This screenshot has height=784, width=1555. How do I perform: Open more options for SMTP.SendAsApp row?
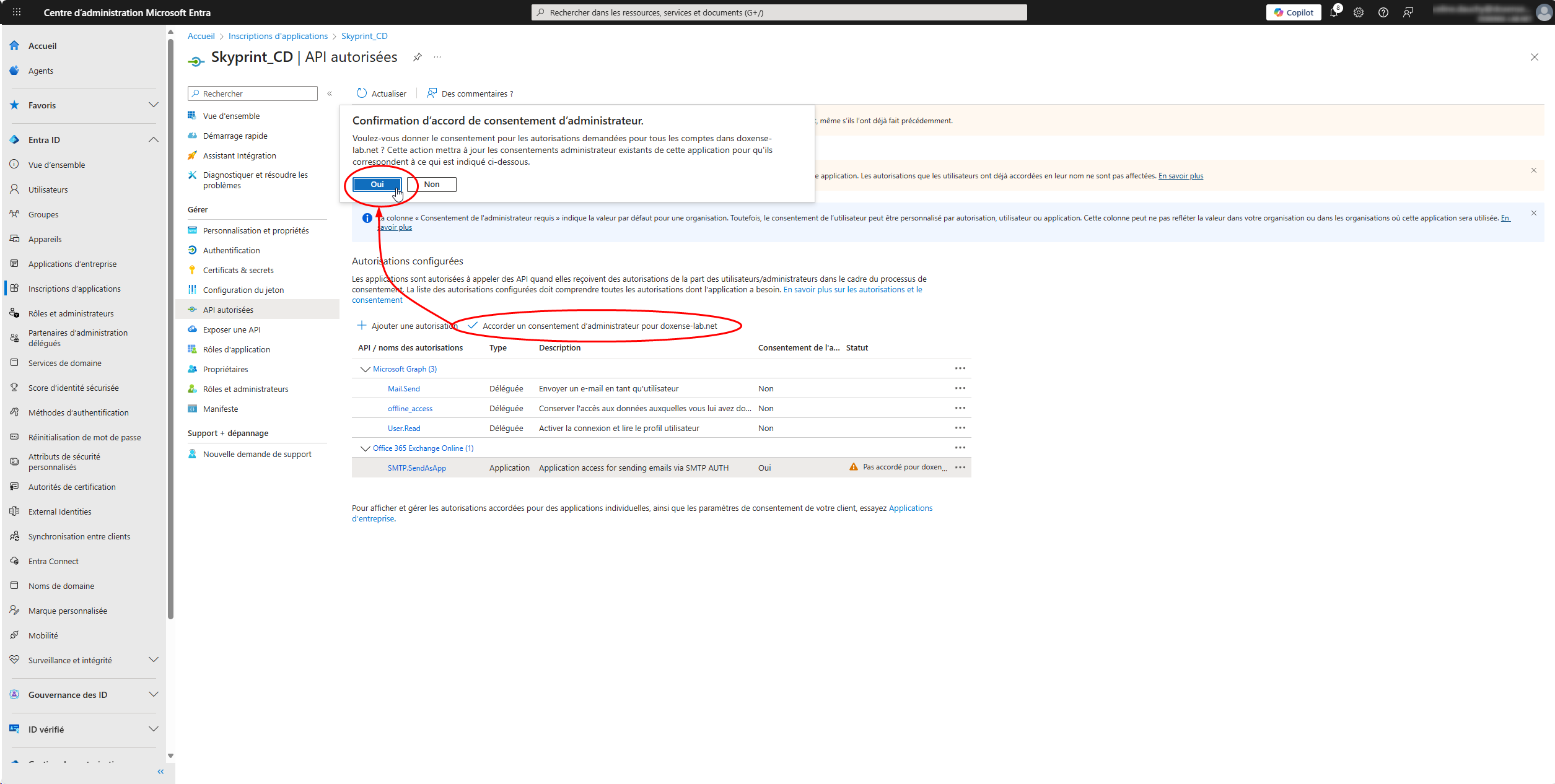coord(960,468)
